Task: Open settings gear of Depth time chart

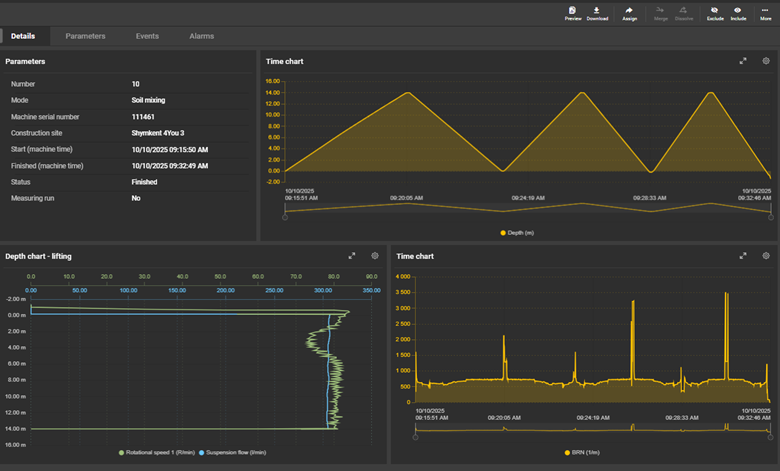Action: point(766,61)
